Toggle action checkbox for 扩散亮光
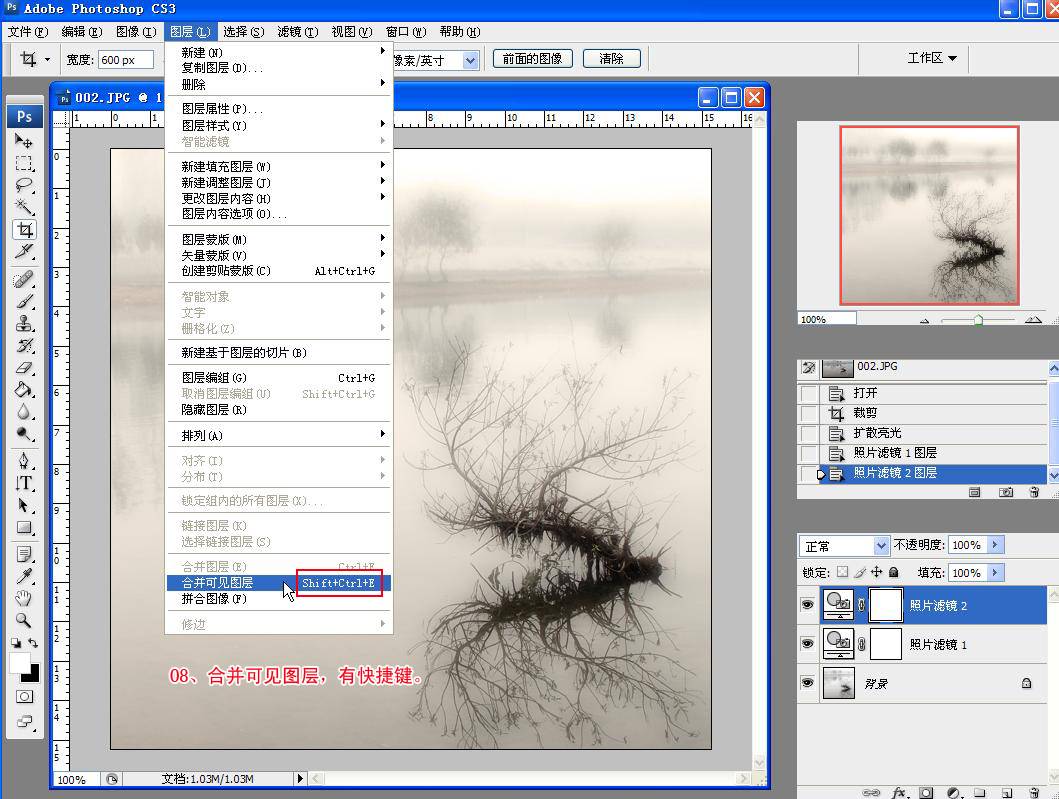The image size is (1059, 799). 808,433
